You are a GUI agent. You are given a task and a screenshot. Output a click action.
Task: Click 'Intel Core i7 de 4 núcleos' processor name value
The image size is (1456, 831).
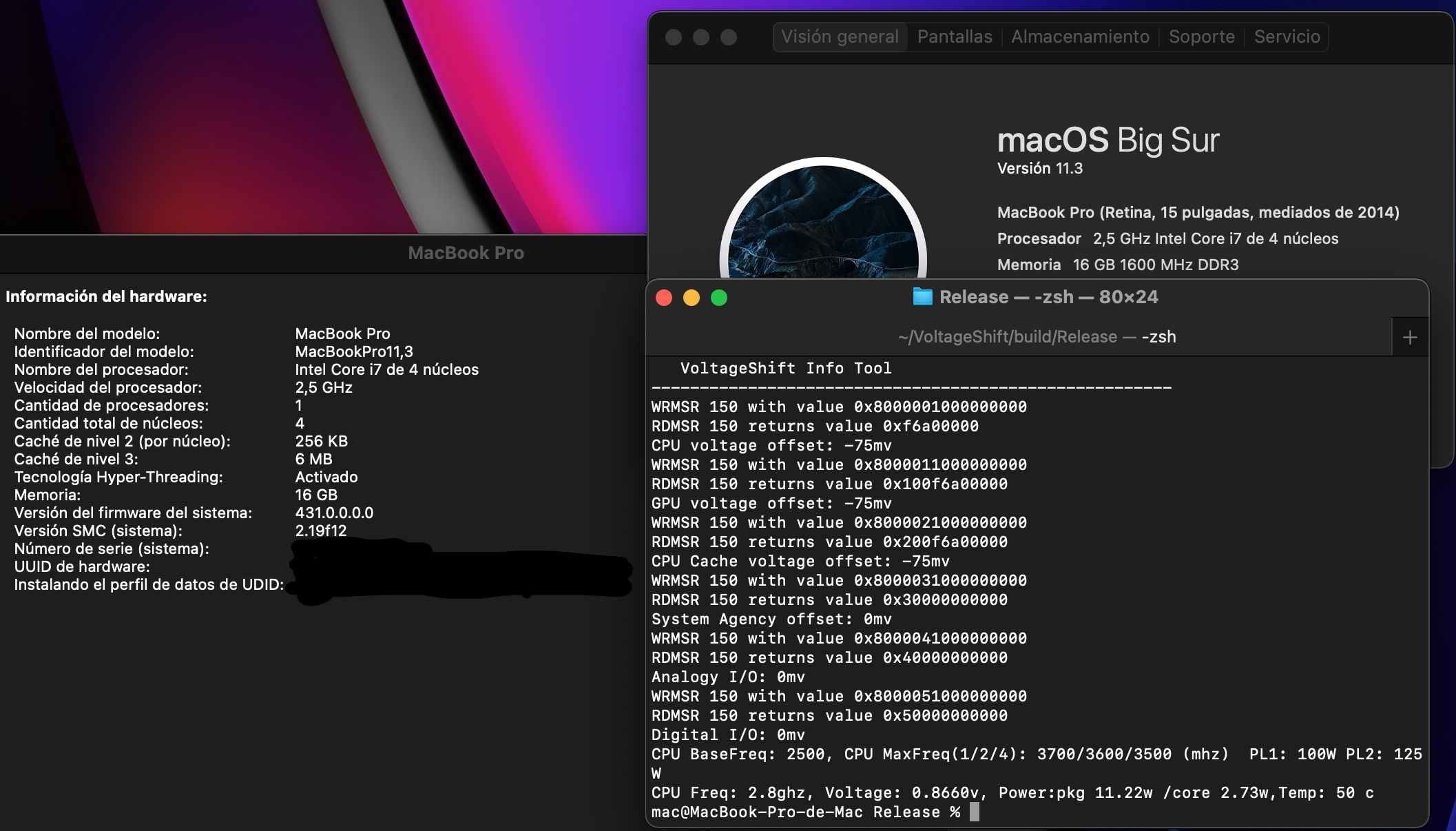pos(386,369)
